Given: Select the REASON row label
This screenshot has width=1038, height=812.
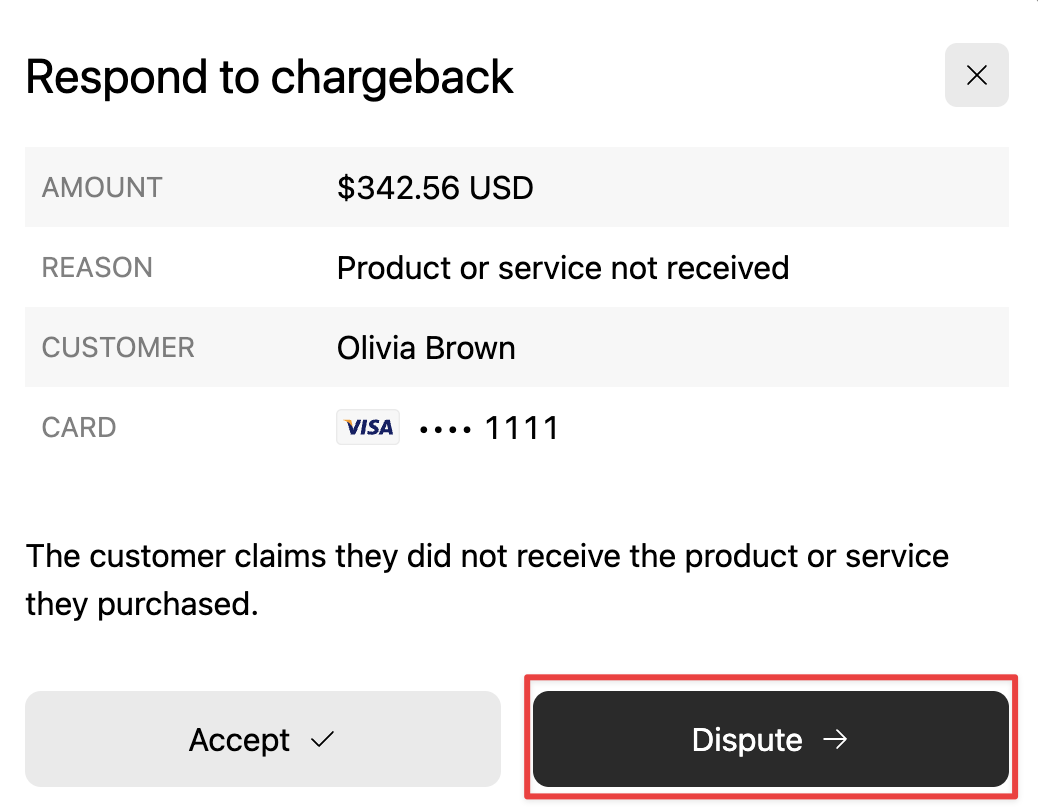Looking at the screenshot, I should click(x=97, y=268).
